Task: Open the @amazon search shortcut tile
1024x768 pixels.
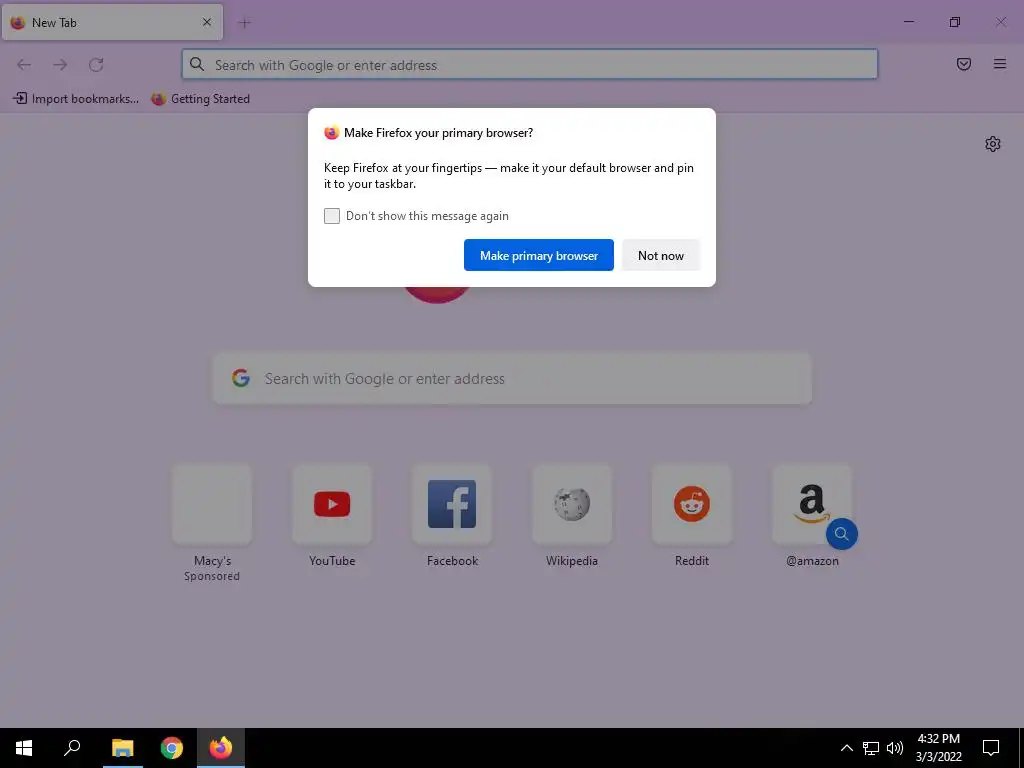Action: (x=812, y=504)
